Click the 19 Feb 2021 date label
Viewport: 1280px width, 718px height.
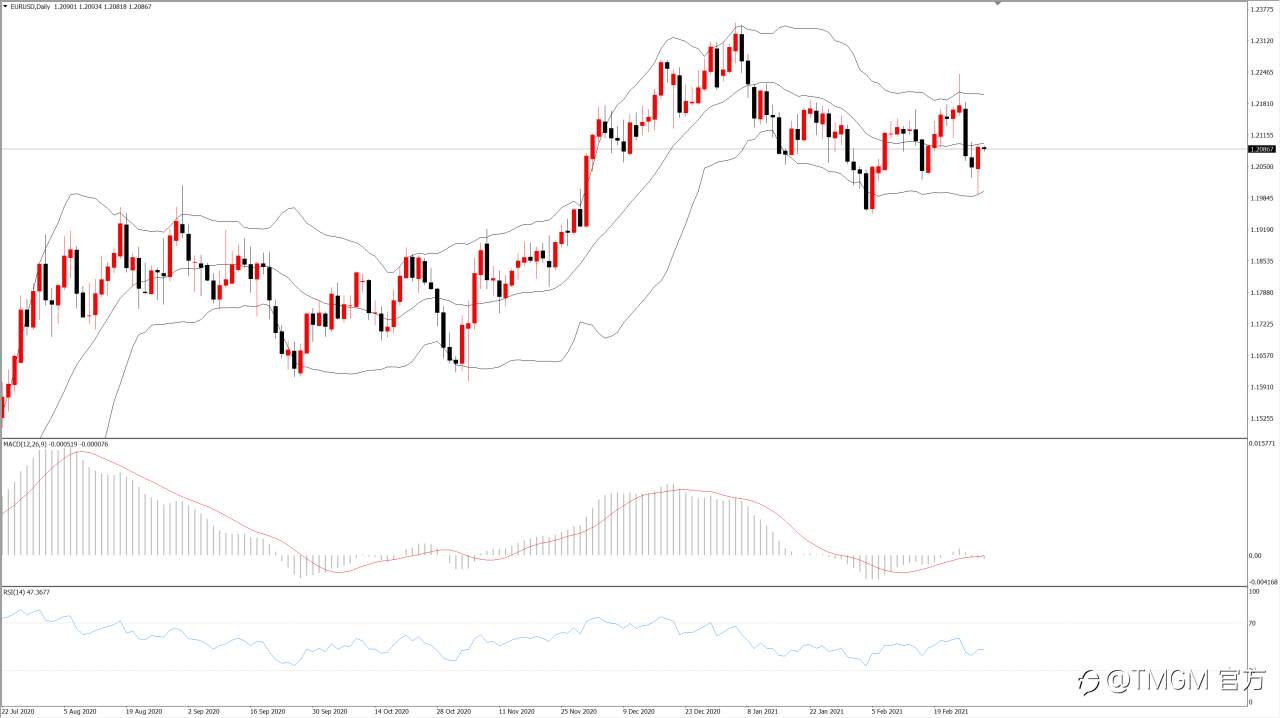tap(949, 712)
